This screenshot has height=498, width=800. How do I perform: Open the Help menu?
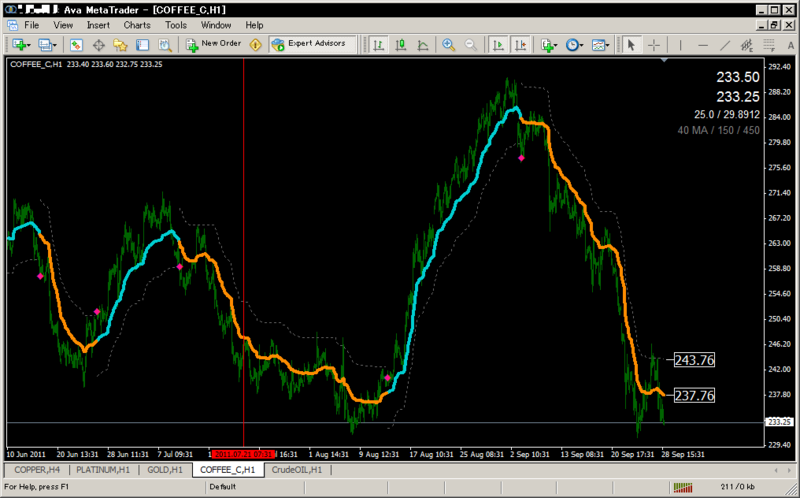tap(254, 25)
